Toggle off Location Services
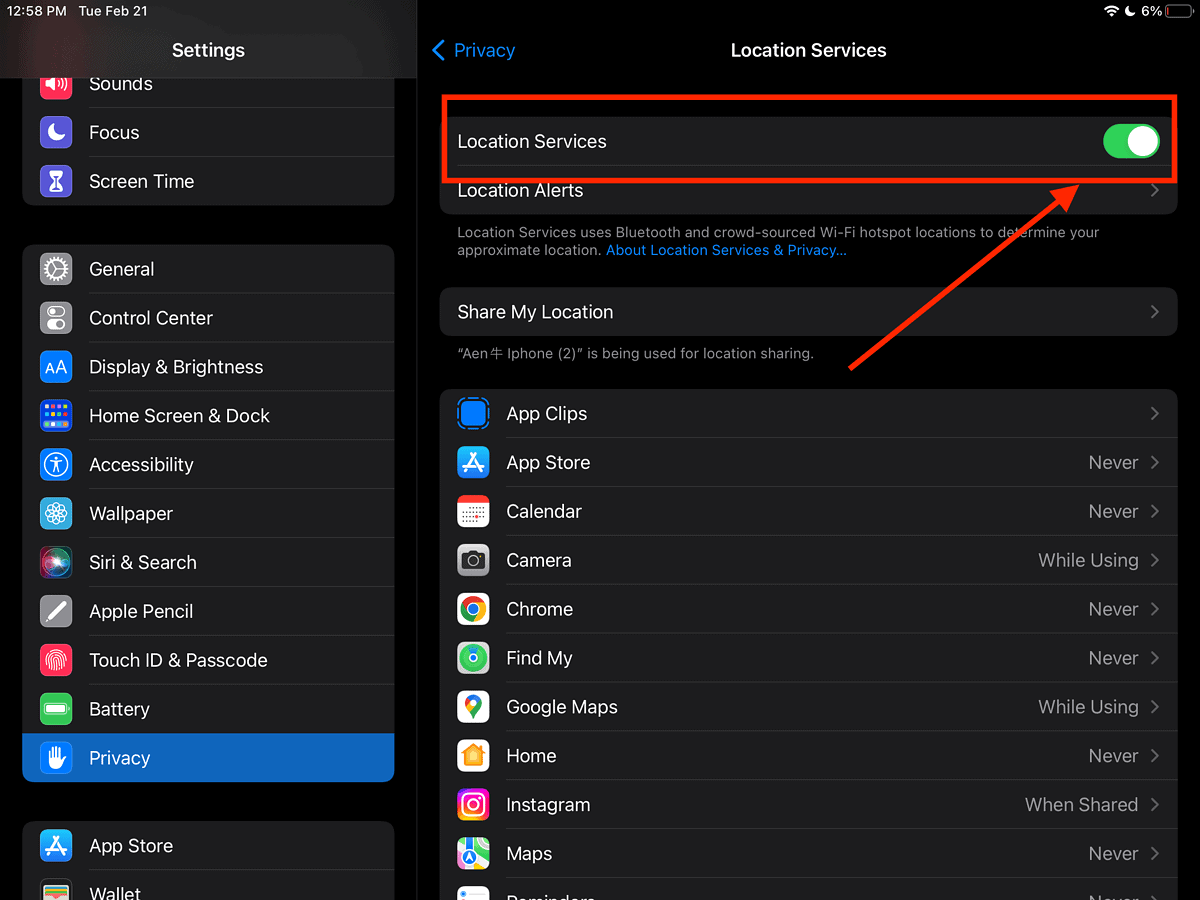Viewport: 1200px width, 900px height. (1131, 141)
